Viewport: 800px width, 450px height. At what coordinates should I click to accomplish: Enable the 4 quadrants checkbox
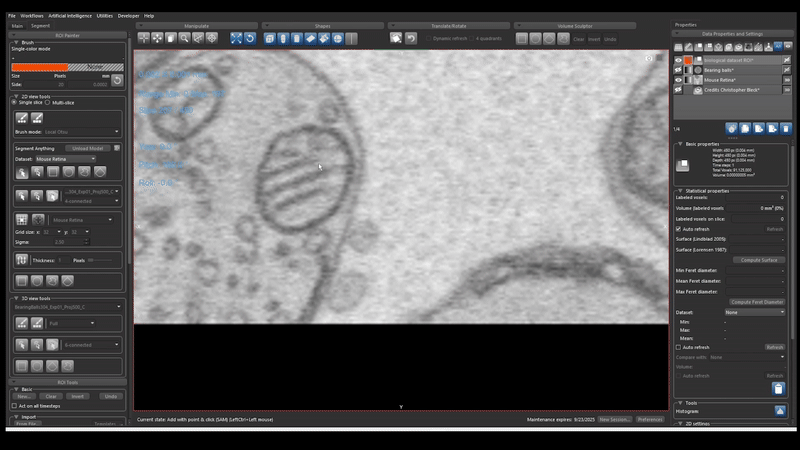pyautogui.click(x=472, y=39)
